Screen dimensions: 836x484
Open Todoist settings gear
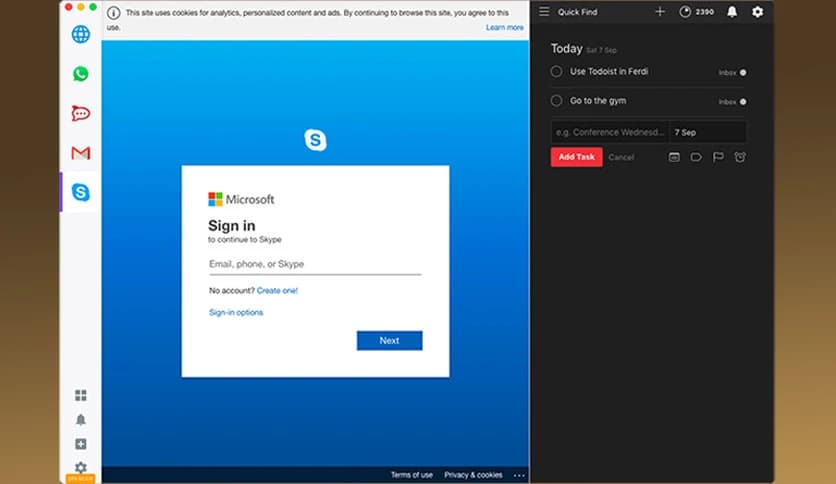758,12
